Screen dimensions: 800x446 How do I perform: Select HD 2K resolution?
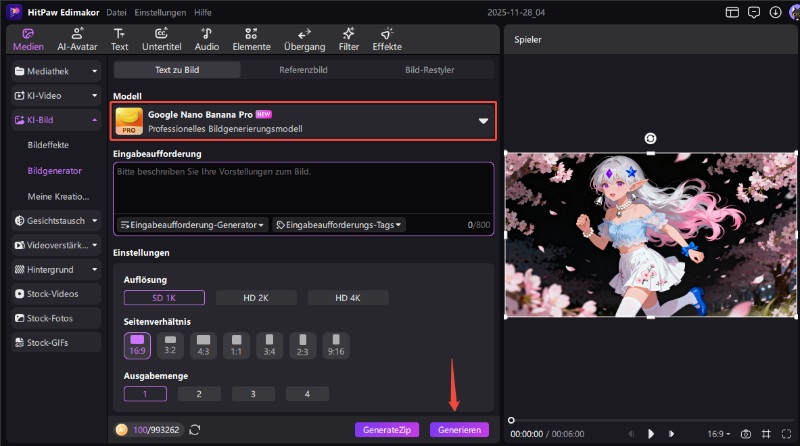(255, 298)
